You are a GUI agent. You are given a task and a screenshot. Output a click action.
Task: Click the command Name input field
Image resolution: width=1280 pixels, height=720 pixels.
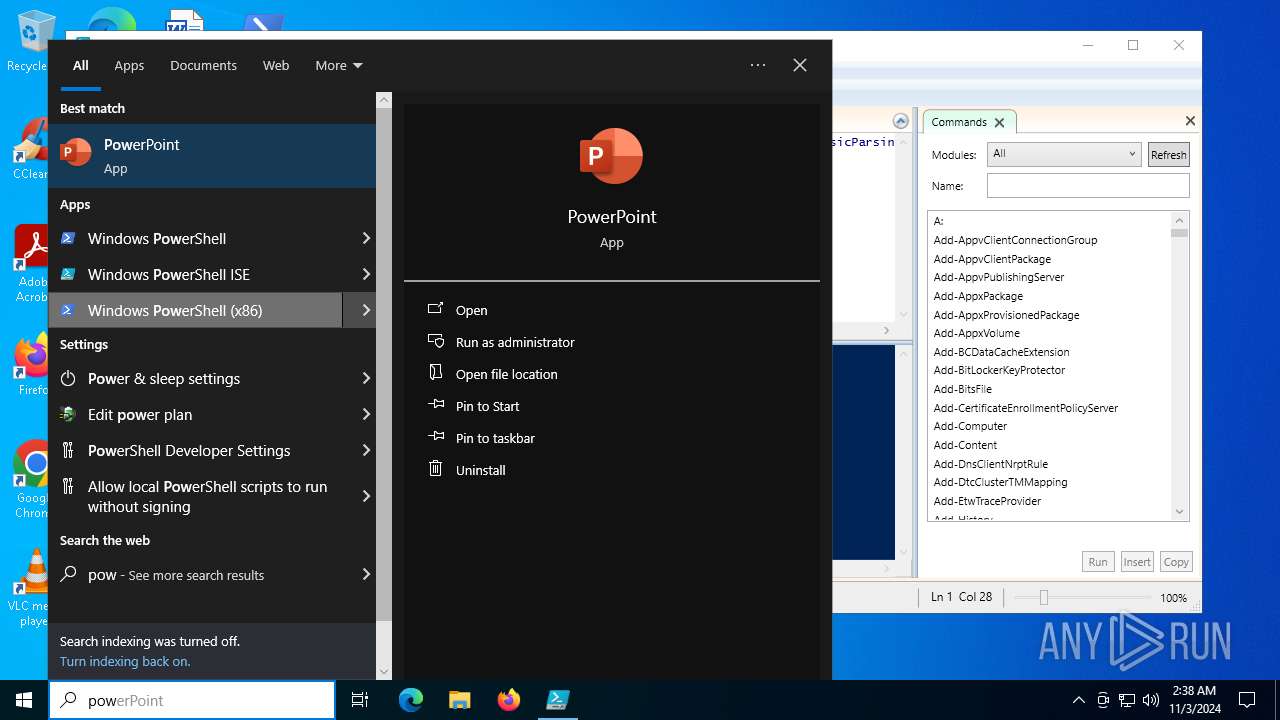pyautogui.click(x=1088, y=185)
